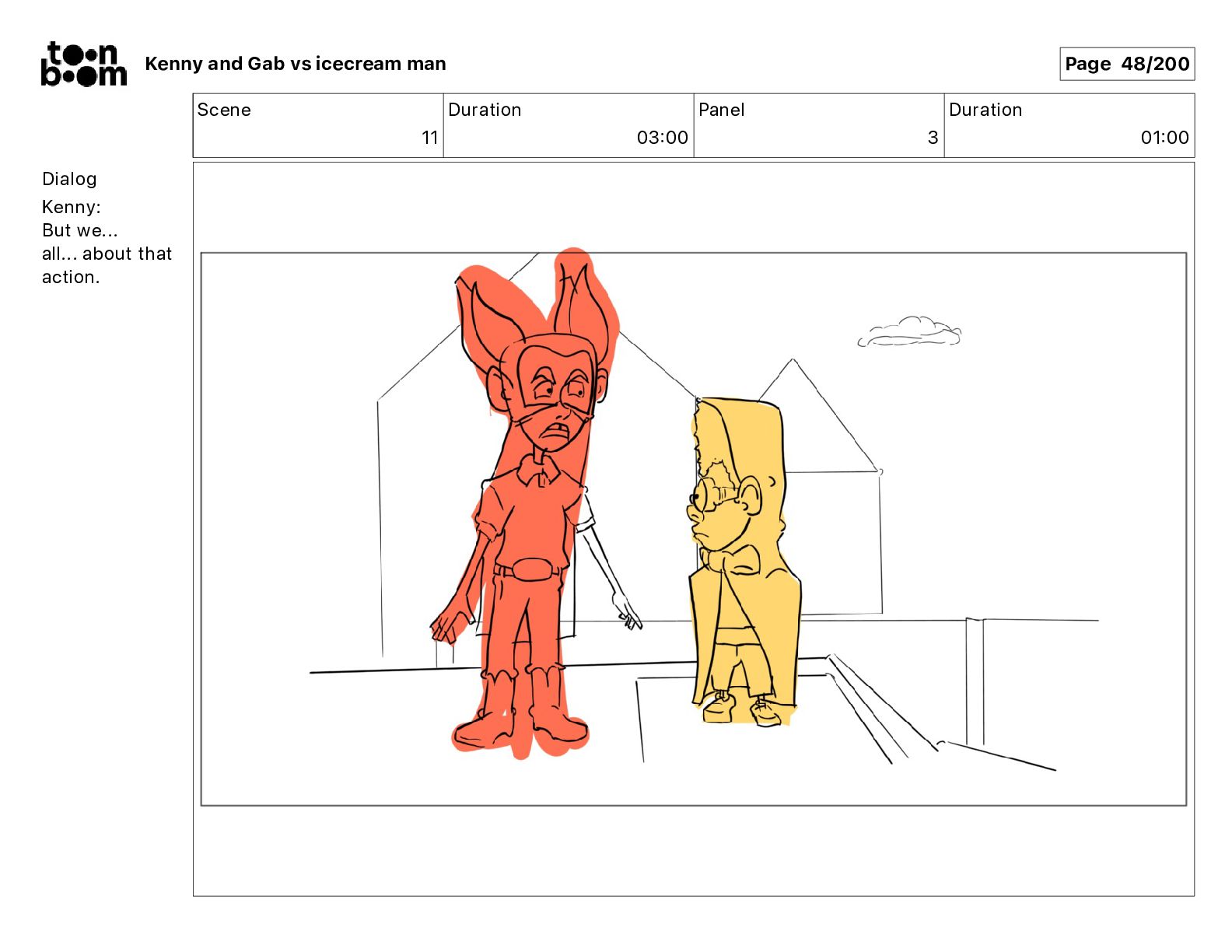Click the sketched cloud in the sky
1232x952 pixels.
coord(909,331)
